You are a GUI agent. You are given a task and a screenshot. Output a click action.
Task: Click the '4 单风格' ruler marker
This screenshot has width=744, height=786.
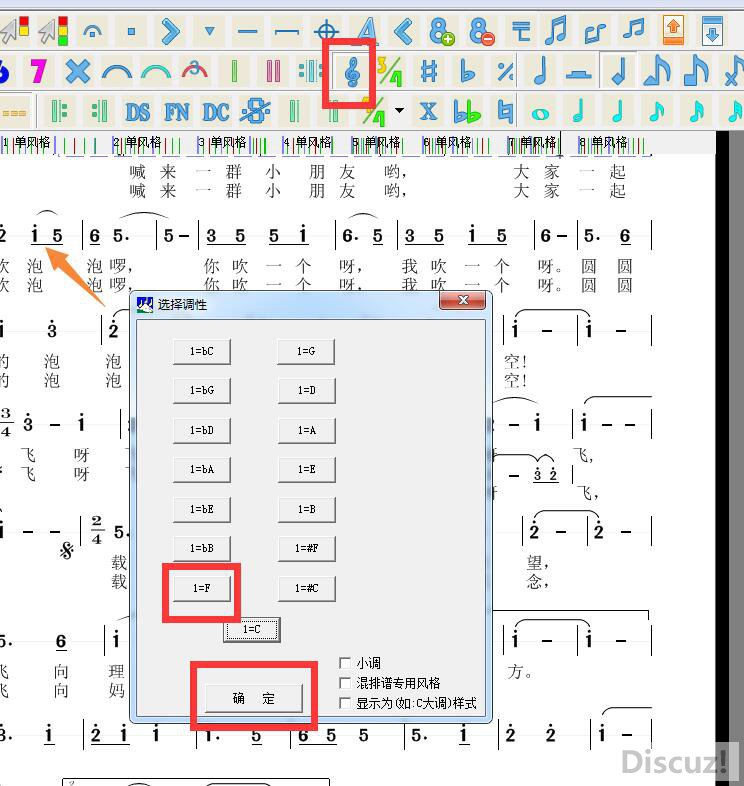(308, 142)
